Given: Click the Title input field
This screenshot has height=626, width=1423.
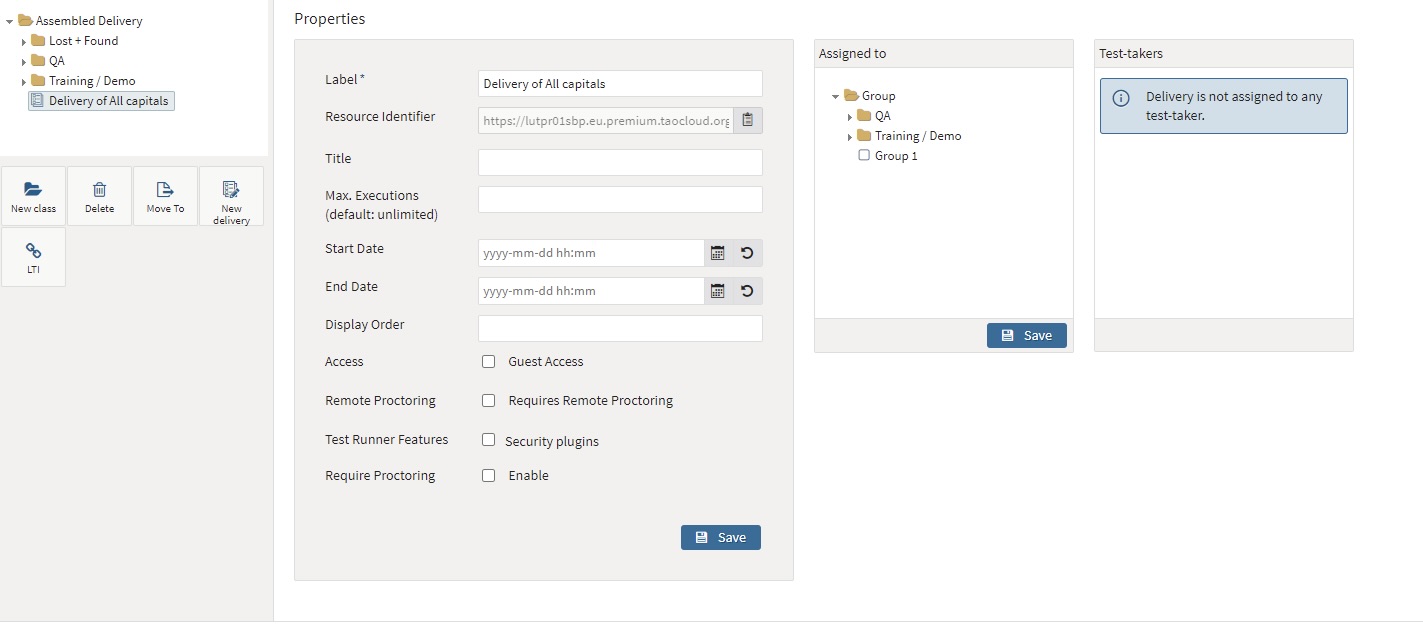Looking at the screenshot, I should point(620,163).
